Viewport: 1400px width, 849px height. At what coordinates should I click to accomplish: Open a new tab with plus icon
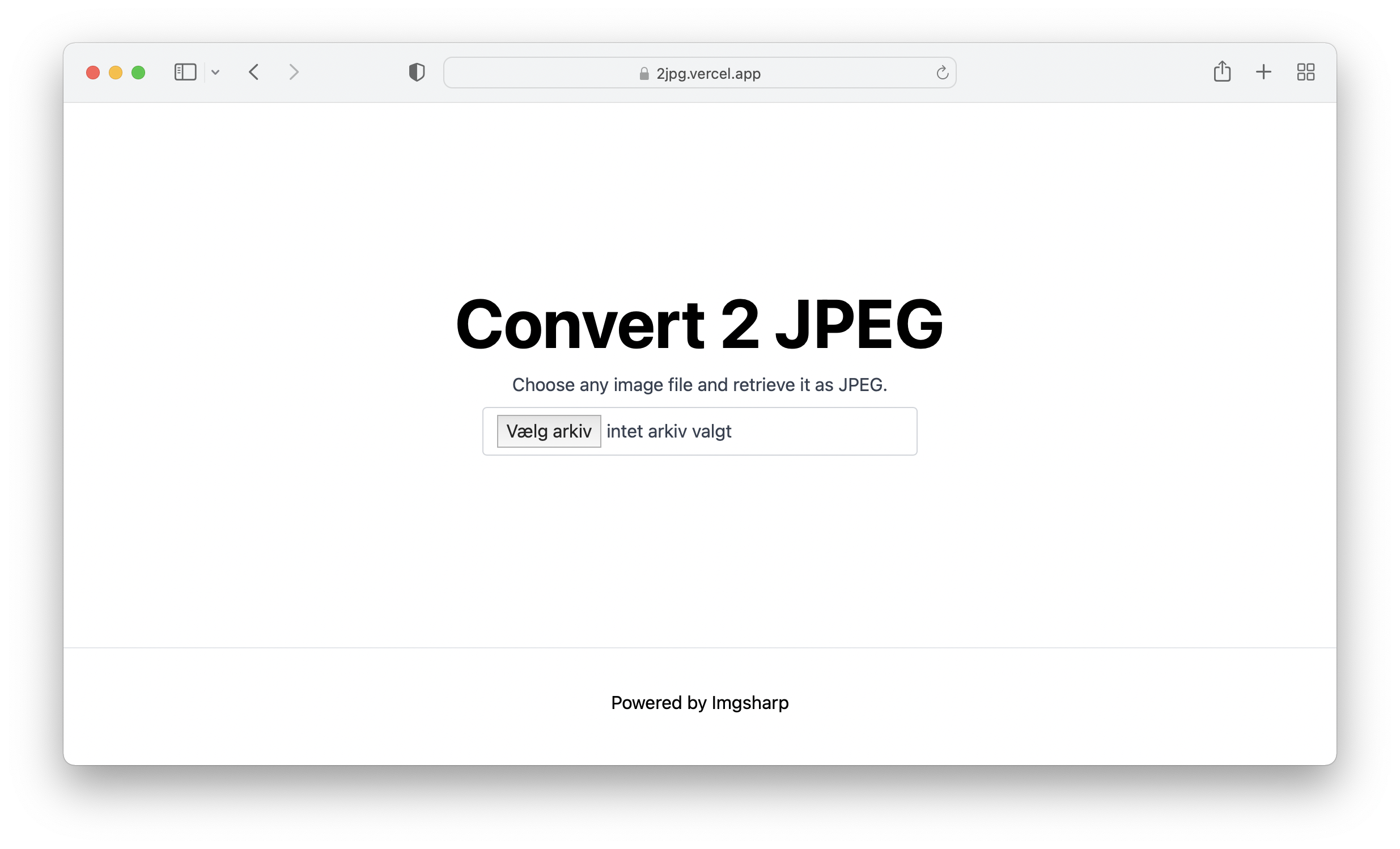pyautogui.click(x=1263, y=72)
